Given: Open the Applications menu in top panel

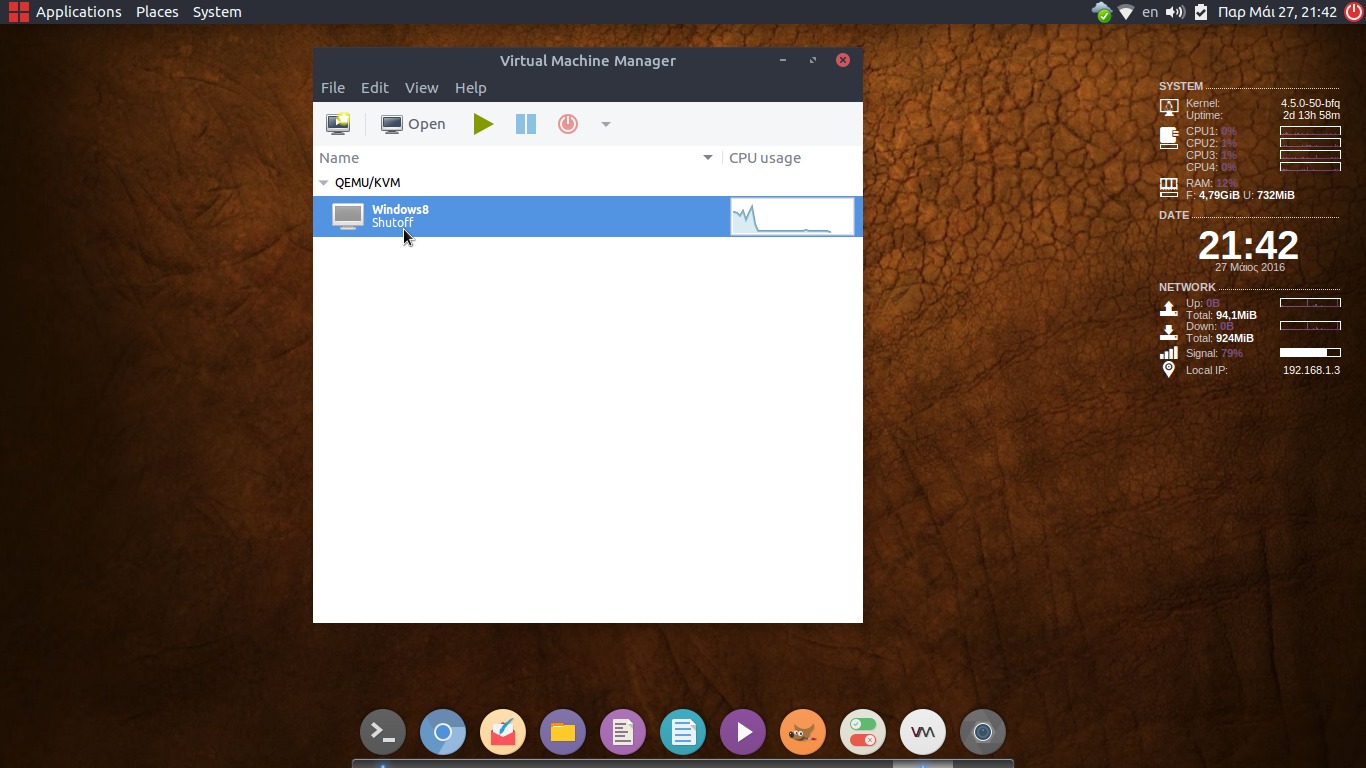Looking at the screenshot, I should tap(66, 12).
